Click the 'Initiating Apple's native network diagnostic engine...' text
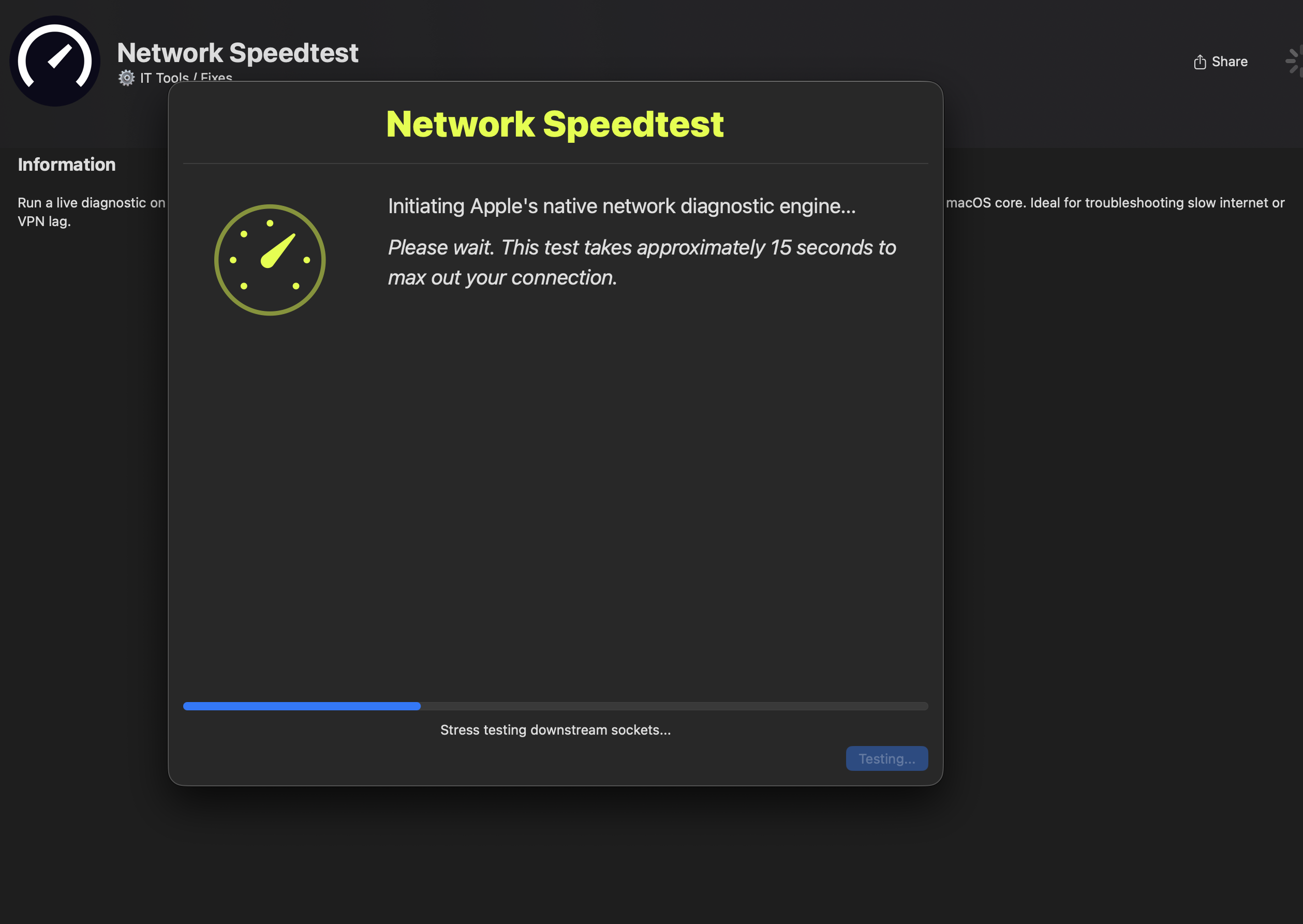The image size is (1303, 924). [622, 206]
